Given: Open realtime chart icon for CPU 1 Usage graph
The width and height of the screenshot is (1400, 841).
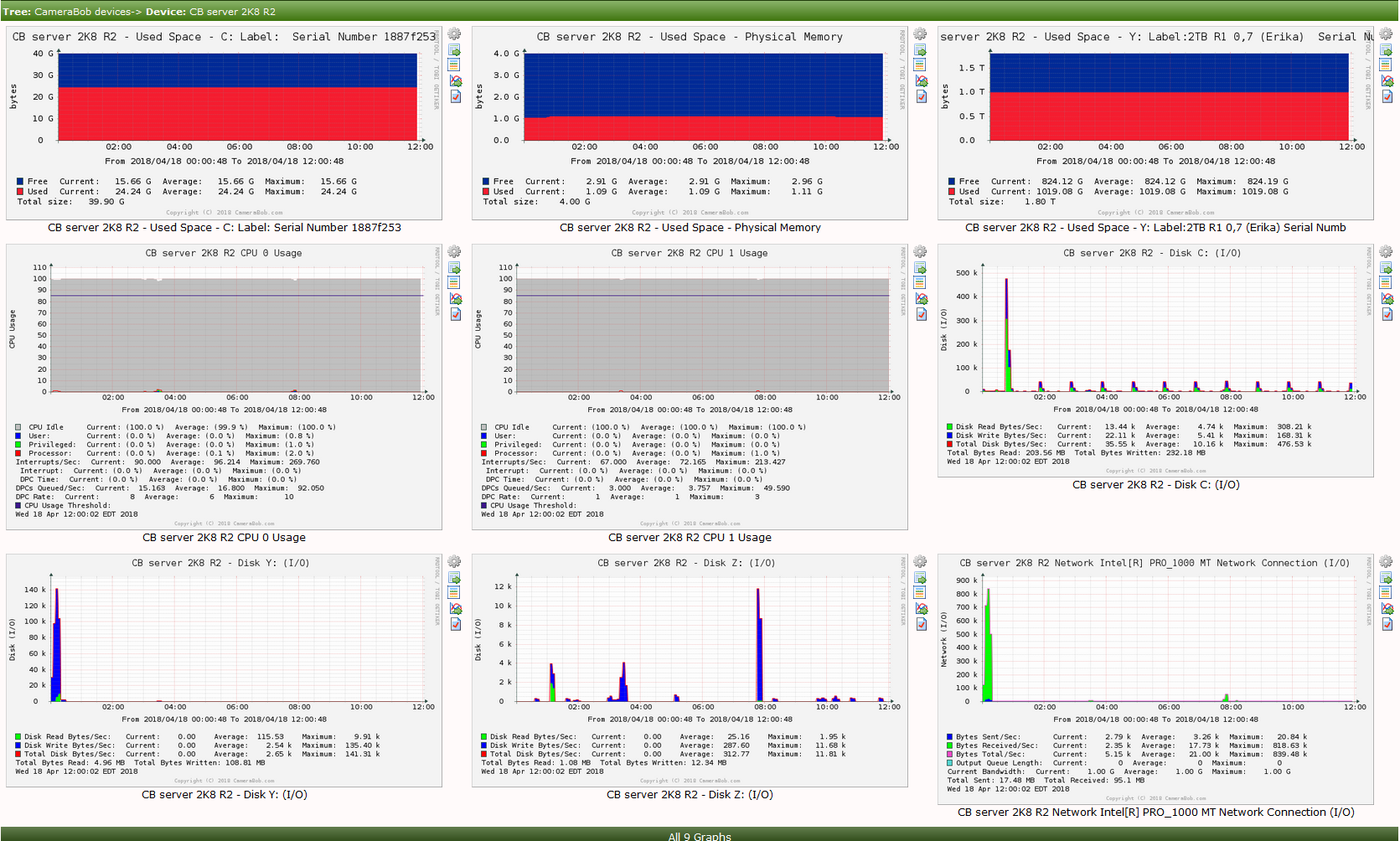Looking at the screenshot, I should [921, 299].
